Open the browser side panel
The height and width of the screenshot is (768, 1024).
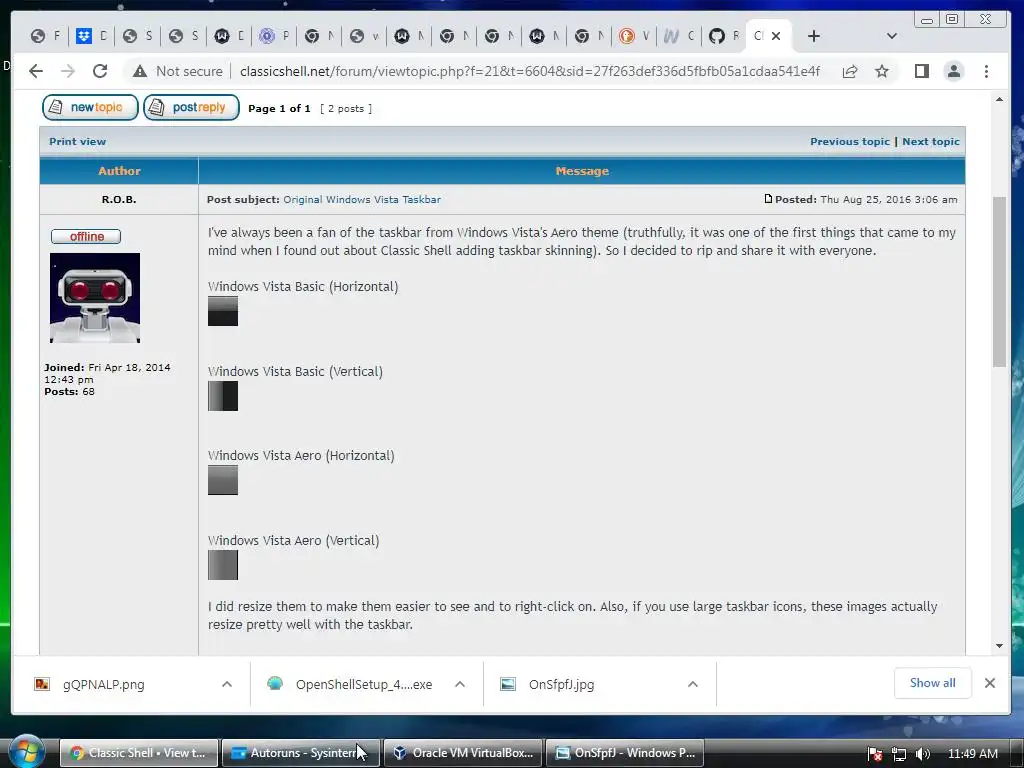click(x=921, y=71)
